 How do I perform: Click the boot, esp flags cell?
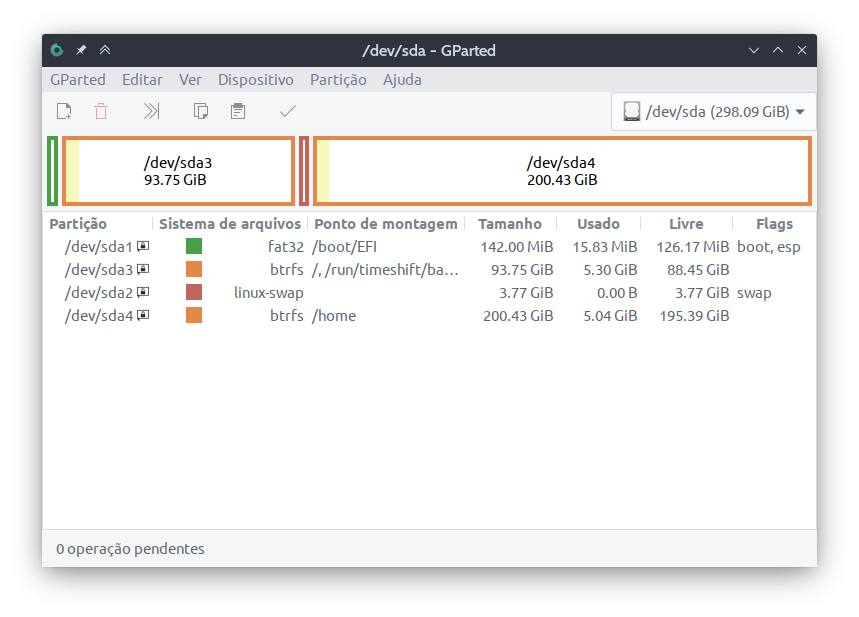click(769, 247)
